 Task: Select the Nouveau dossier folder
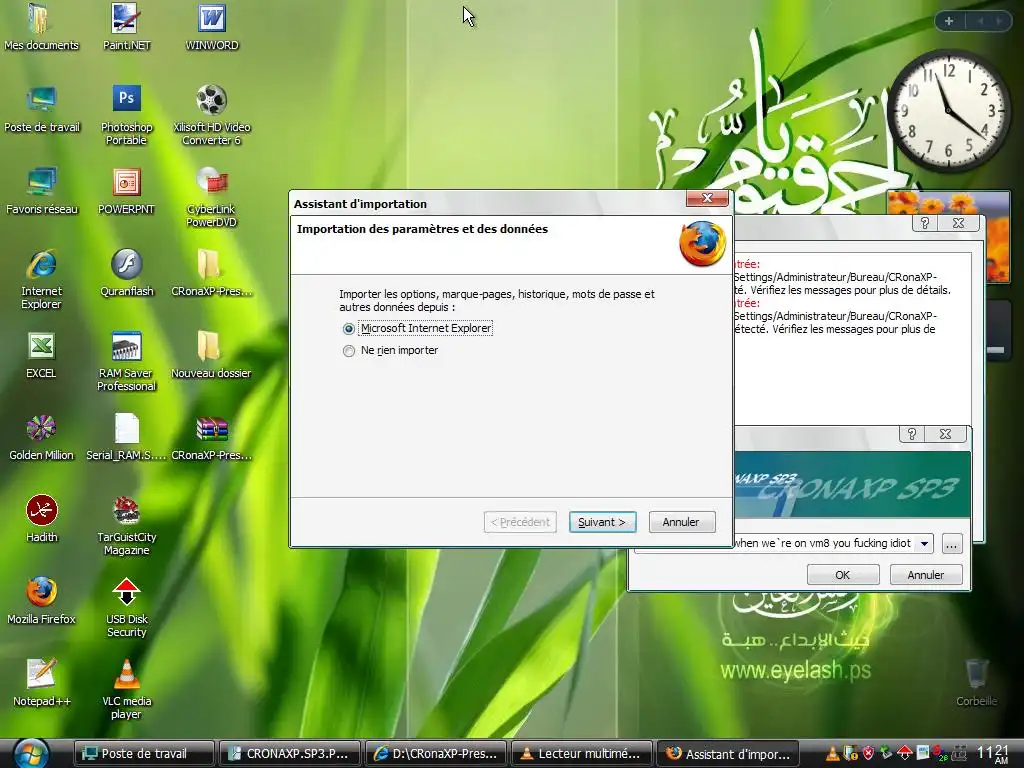coord(212,356)
